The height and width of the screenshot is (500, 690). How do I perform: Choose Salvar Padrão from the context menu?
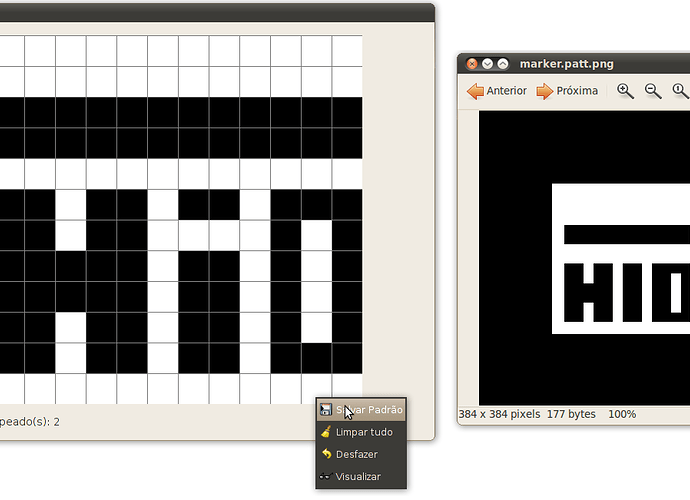(361, 410)
